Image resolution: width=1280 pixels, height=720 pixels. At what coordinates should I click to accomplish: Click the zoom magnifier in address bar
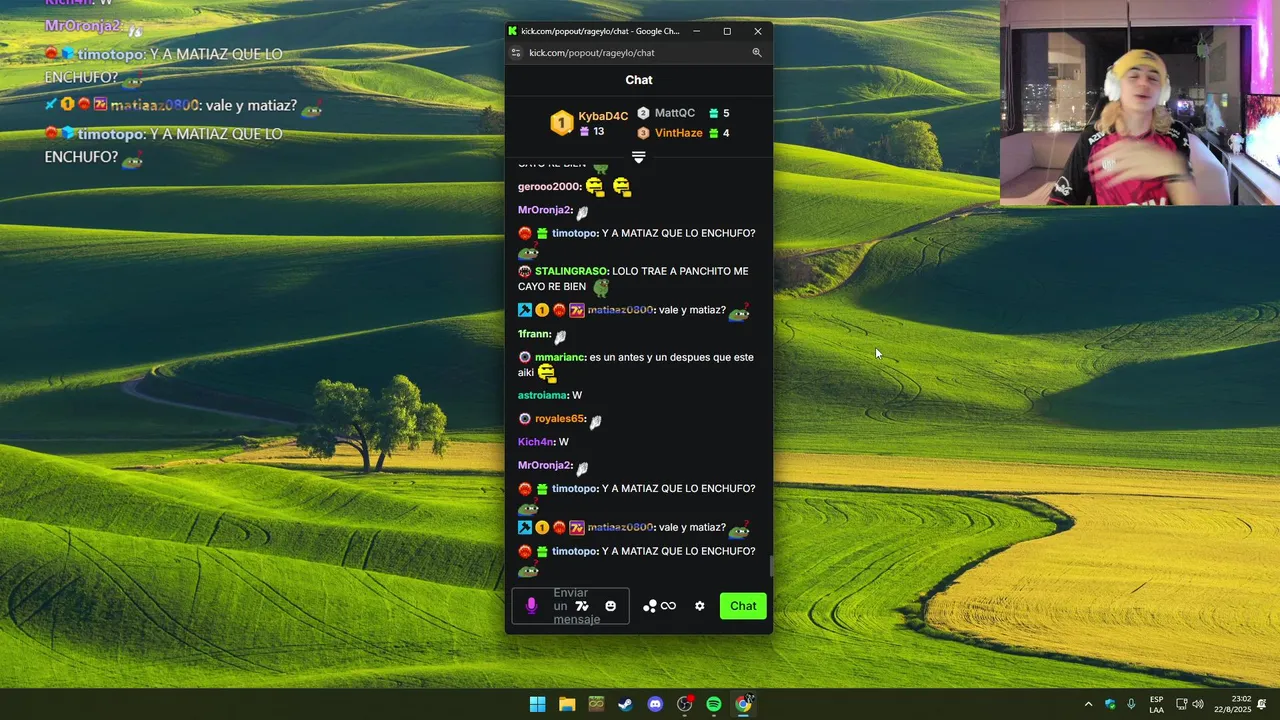tap(757, 53)
